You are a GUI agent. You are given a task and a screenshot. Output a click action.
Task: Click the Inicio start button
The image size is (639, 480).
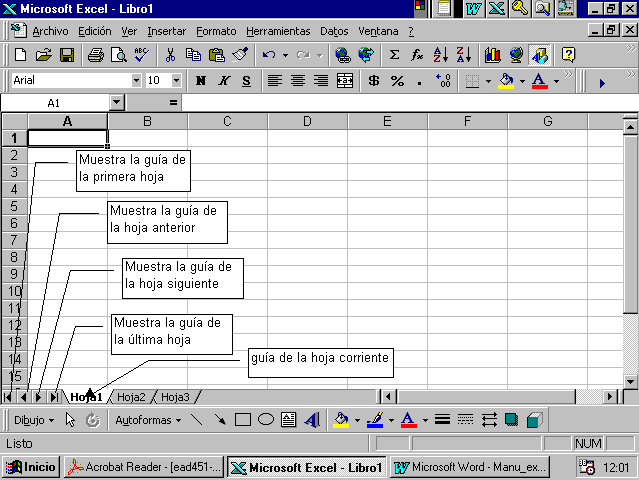click(31, 467)
